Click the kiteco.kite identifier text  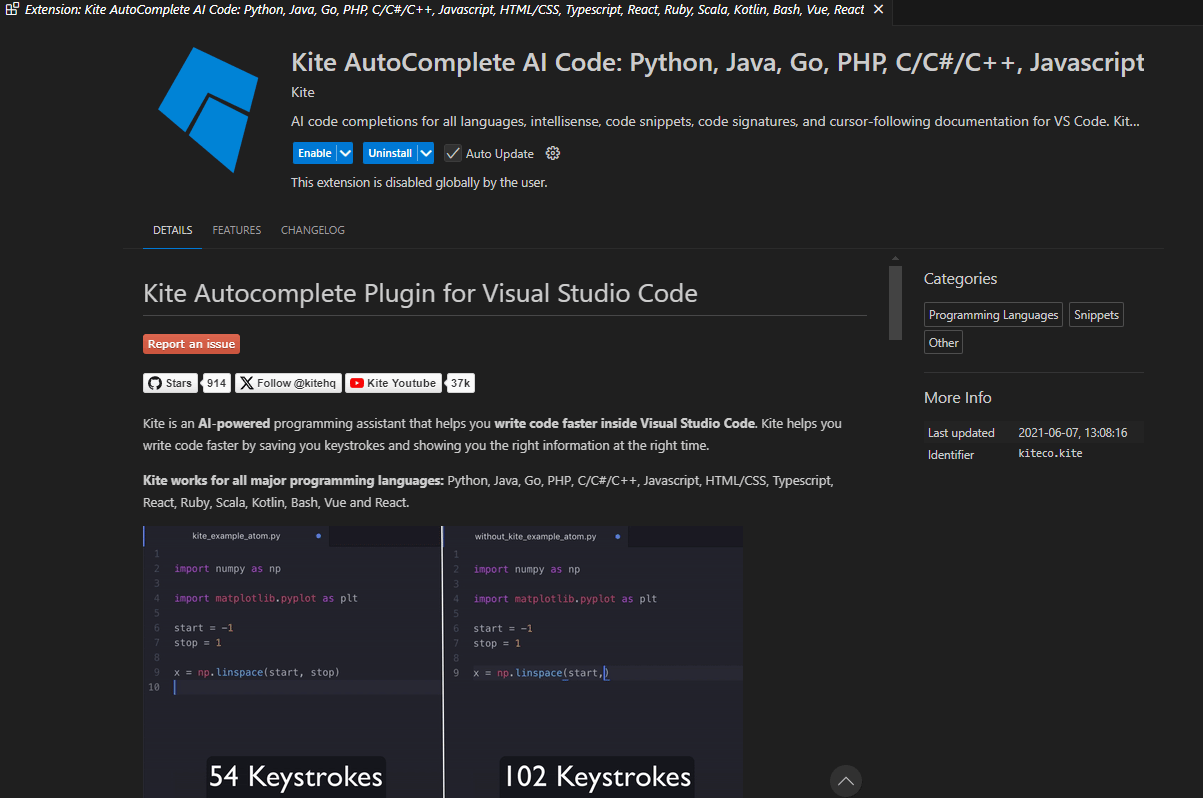pyautogui.click(x=1050, y=453)
